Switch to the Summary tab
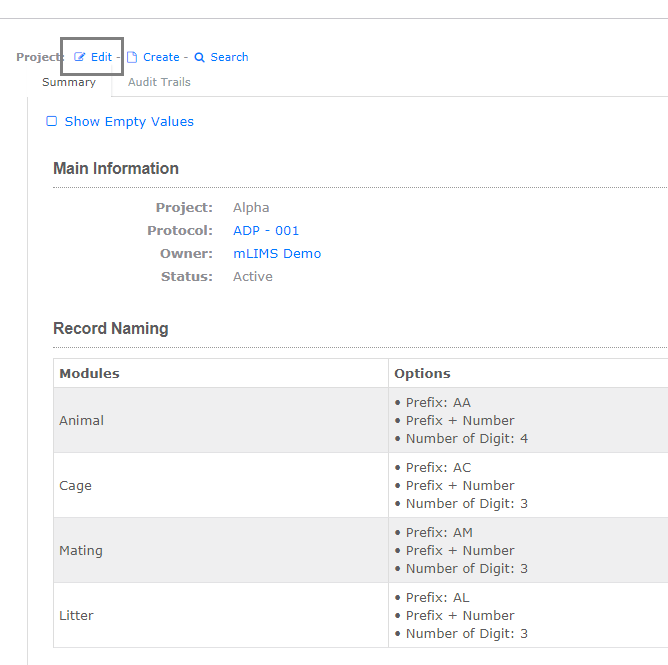 (x=69, y=82)
